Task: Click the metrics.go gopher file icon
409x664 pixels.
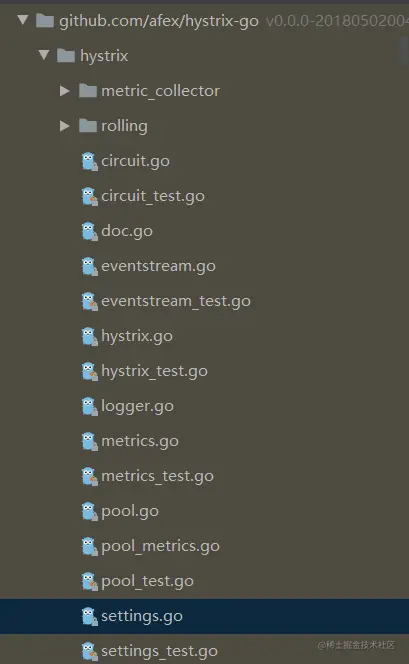Action: coord(89,441)
